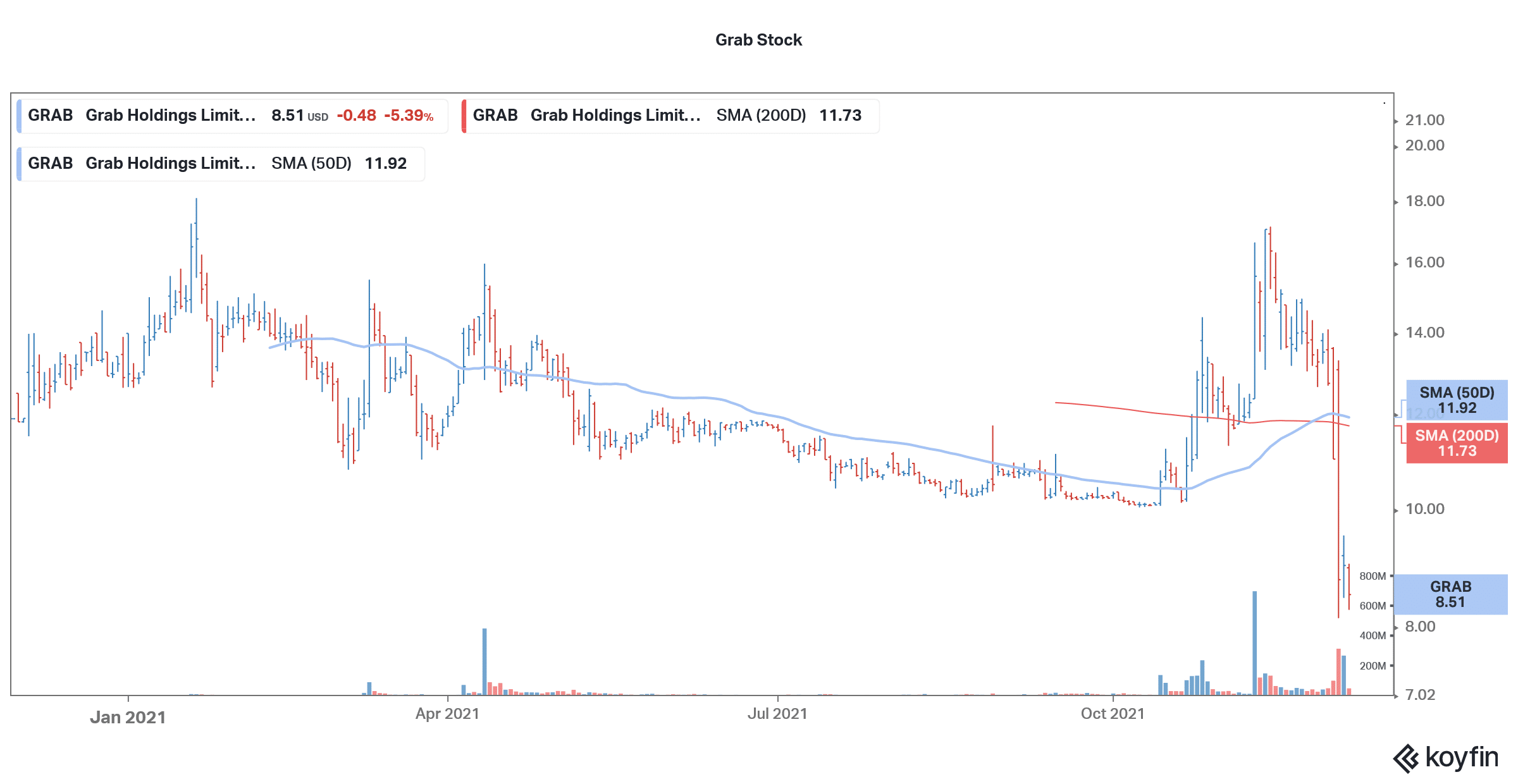The image size is (1518, 784).
Task: Click the koyfin logo
Action: (x=1446, y=757)
